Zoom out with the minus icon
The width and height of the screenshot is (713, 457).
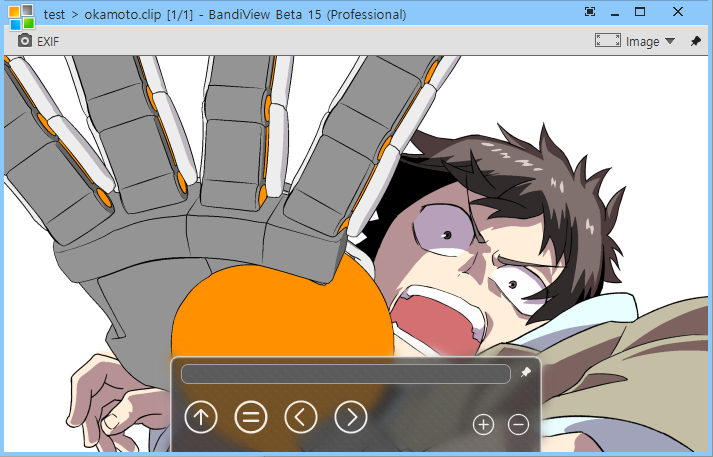pyautogui.click(x=519, y=425)
